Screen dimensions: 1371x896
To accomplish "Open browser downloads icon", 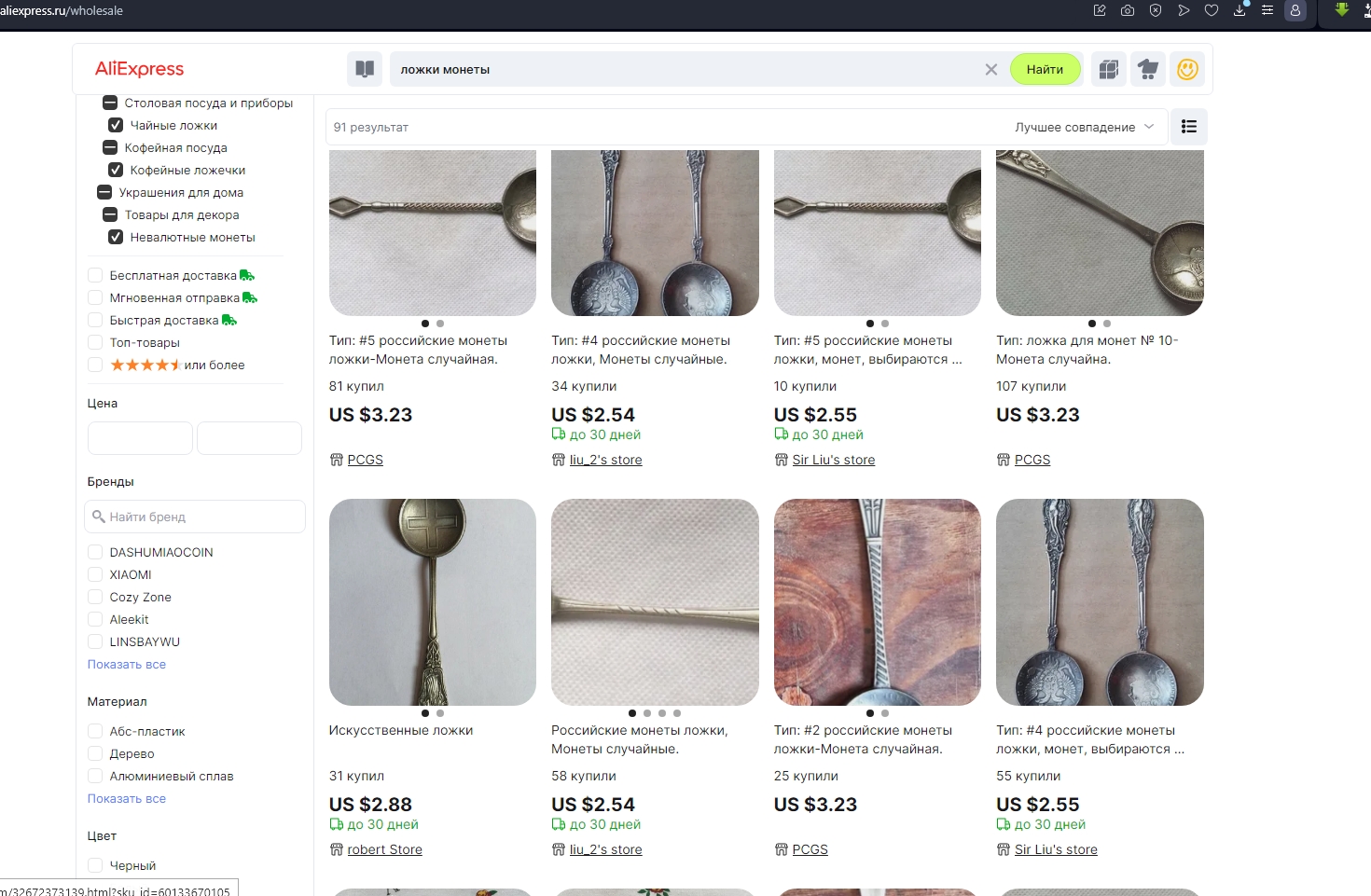I will (1239, 10).
